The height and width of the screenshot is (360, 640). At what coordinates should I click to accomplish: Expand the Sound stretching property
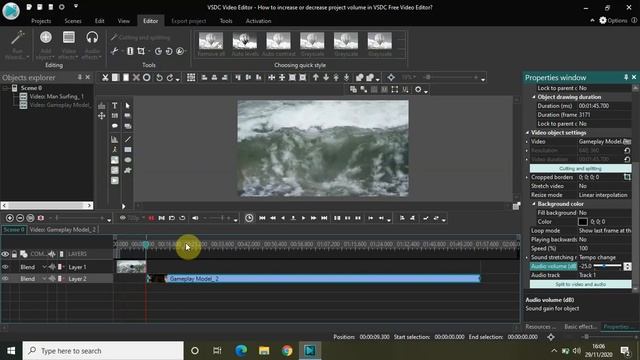coord(527,258)
